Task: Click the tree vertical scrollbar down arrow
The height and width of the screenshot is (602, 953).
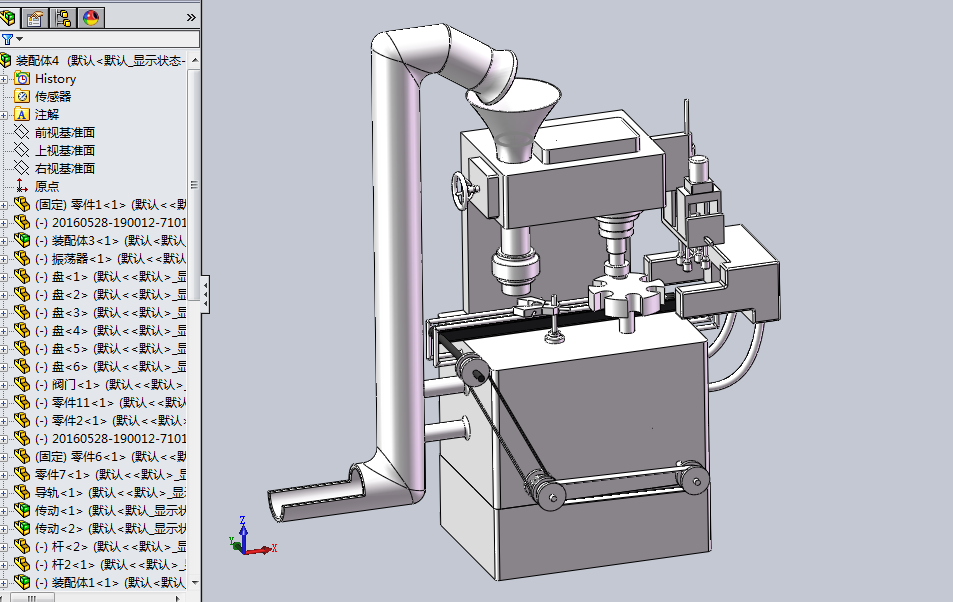Action: 195,582
